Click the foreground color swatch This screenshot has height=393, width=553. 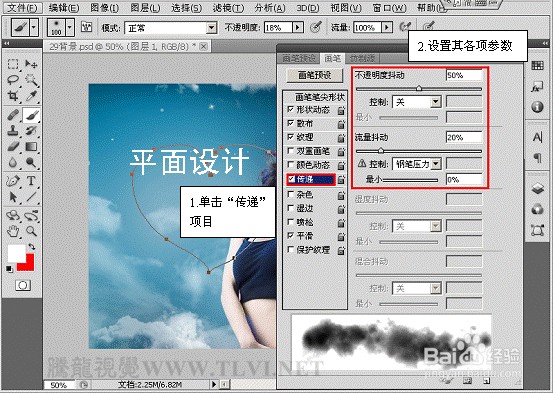click(x=17, y=253)
